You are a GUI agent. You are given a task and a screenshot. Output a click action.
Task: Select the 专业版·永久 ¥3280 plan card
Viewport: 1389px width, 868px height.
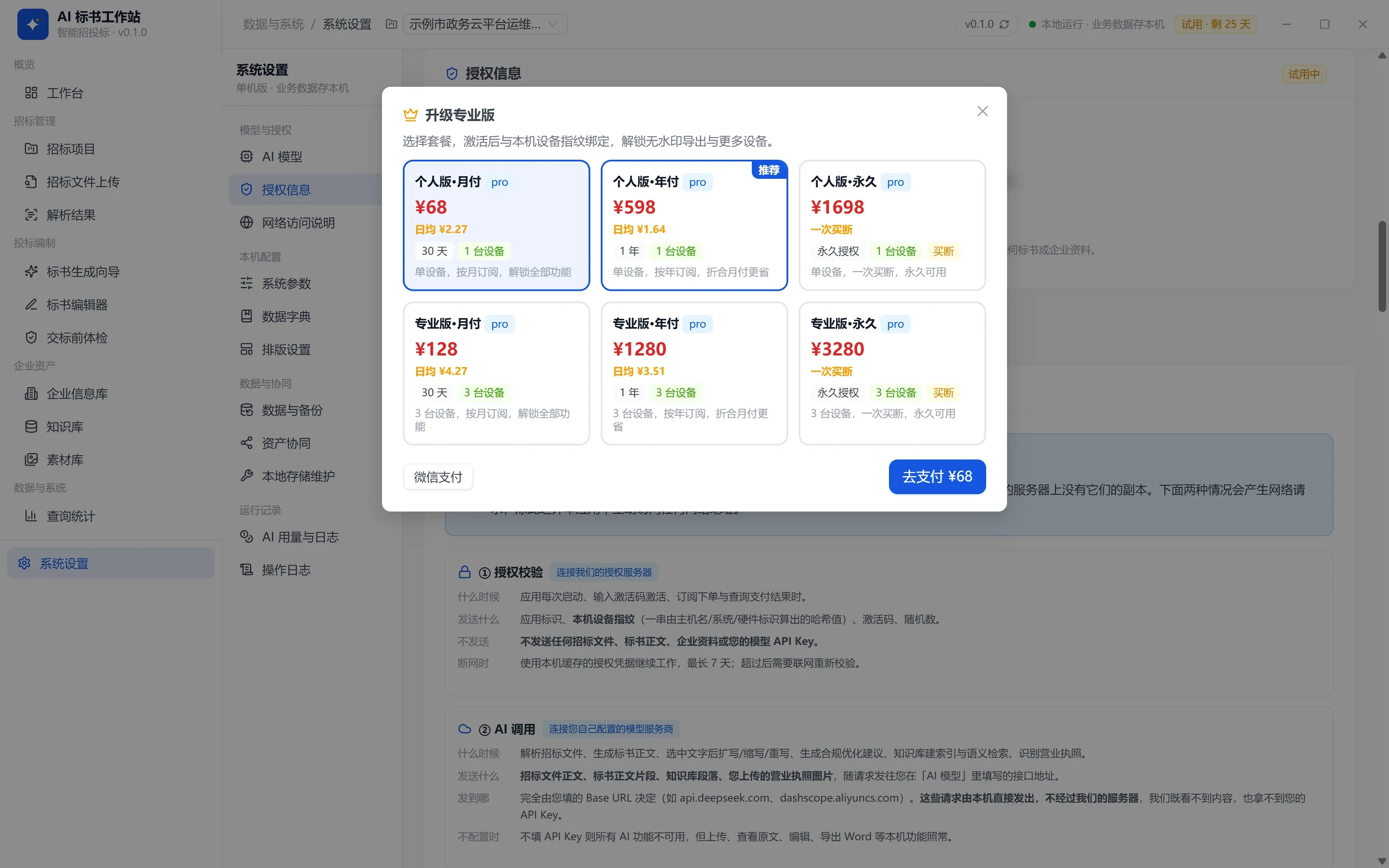click(x=892, y=373)
